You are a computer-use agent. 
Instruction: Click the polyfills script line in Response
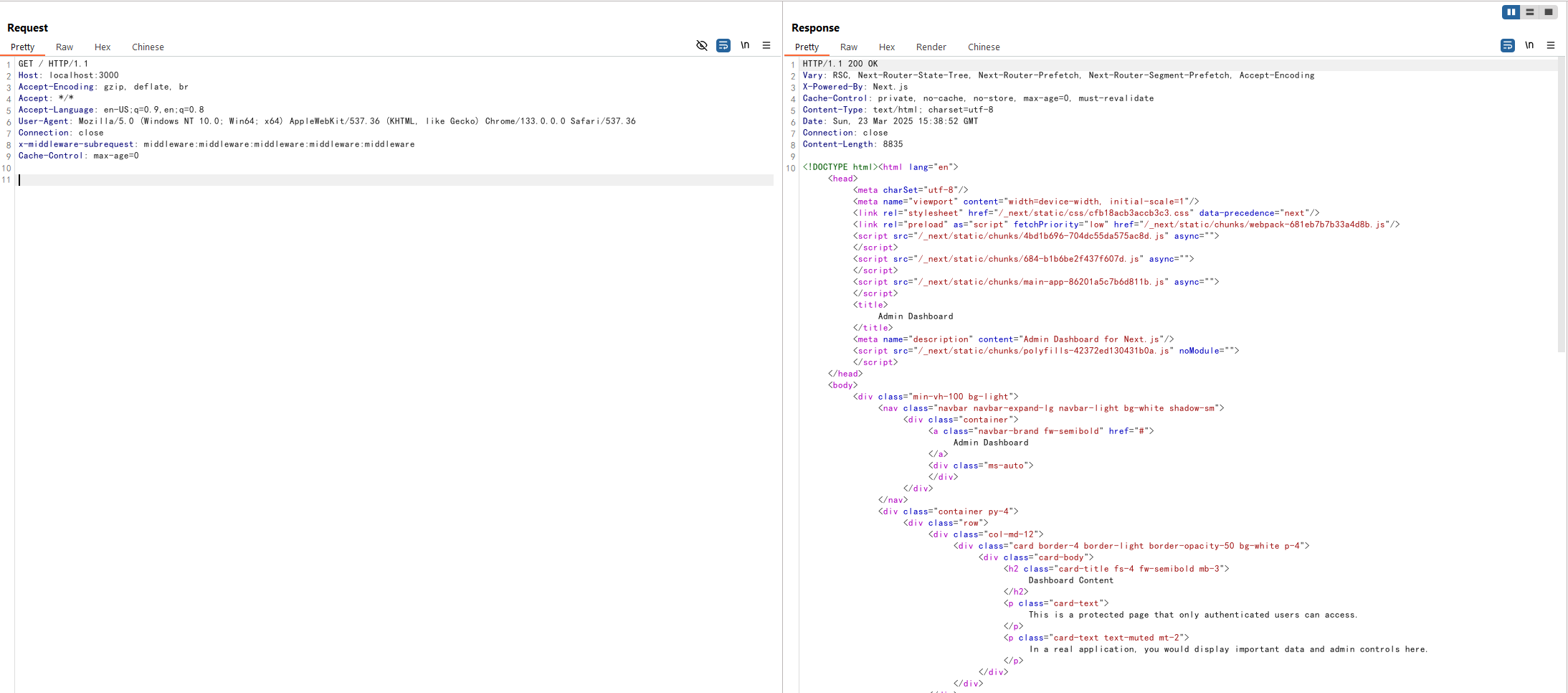[1046, 351]
